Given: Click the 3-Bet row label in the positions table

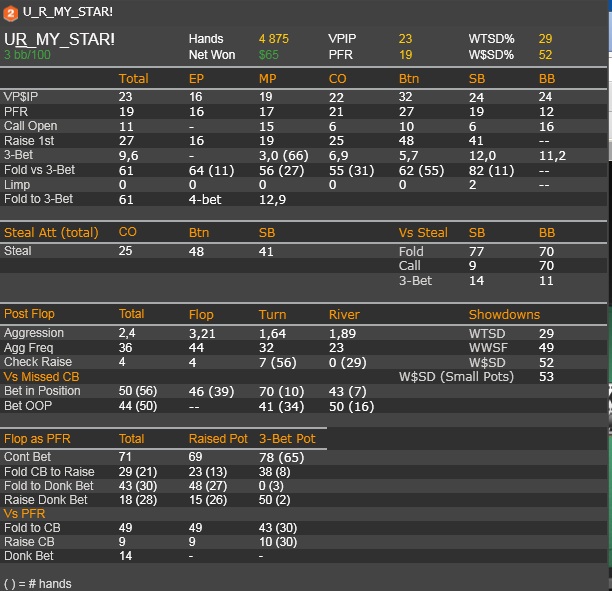Looking at the screenshot, I should click(x=18, y=155).
